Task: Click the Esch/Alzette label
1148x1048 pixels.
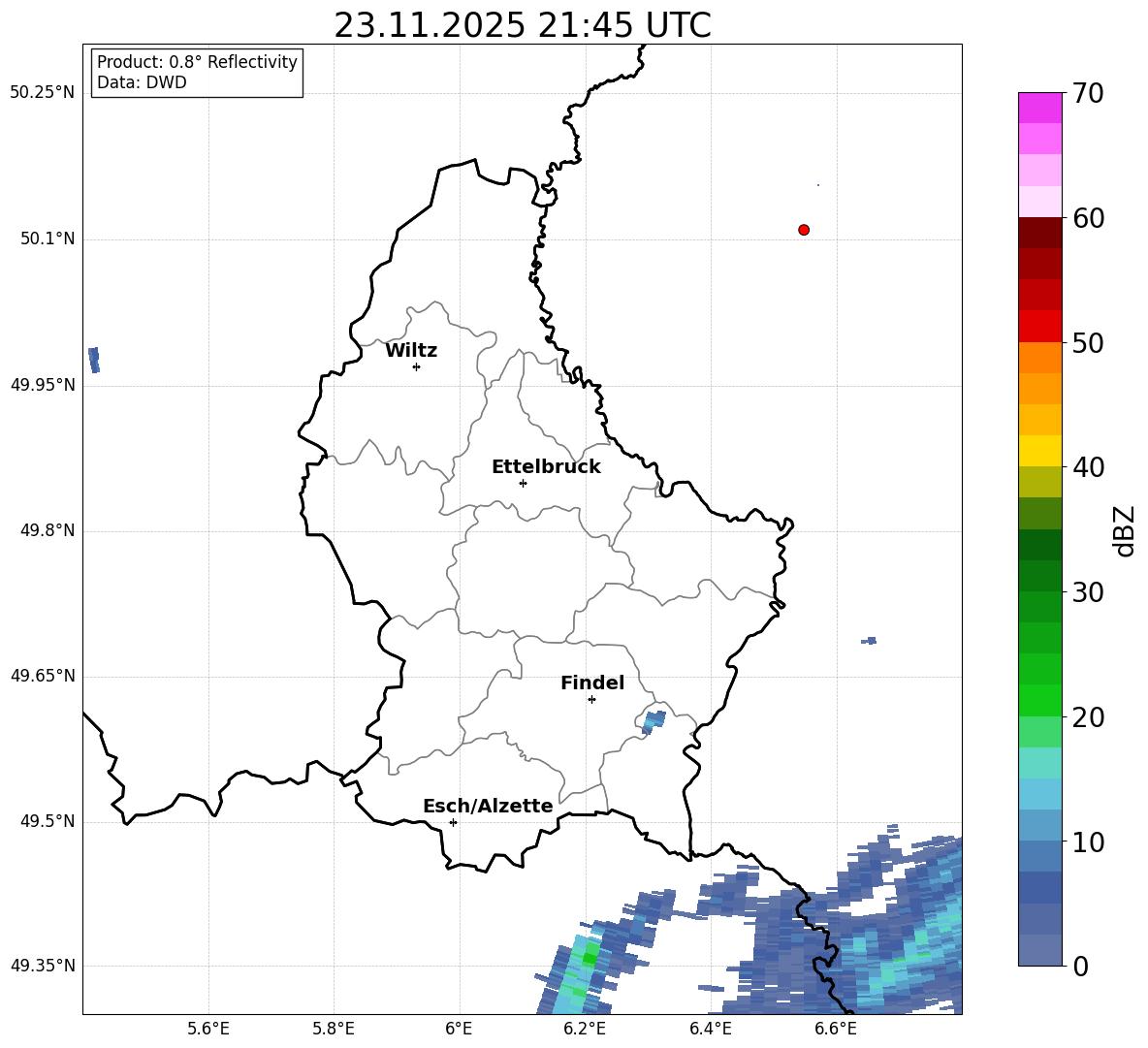Action: pos(489,806)
